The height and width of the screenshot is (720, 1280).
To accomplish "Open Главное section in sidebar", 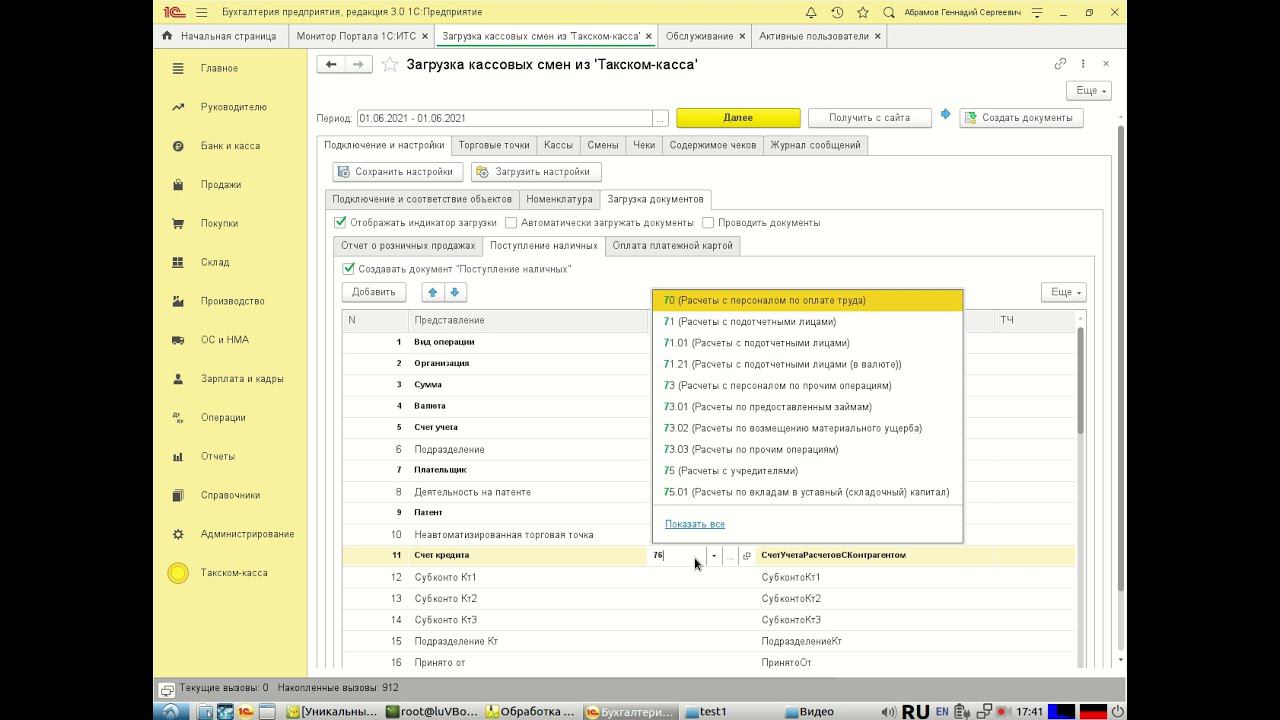I will point(219,68).
